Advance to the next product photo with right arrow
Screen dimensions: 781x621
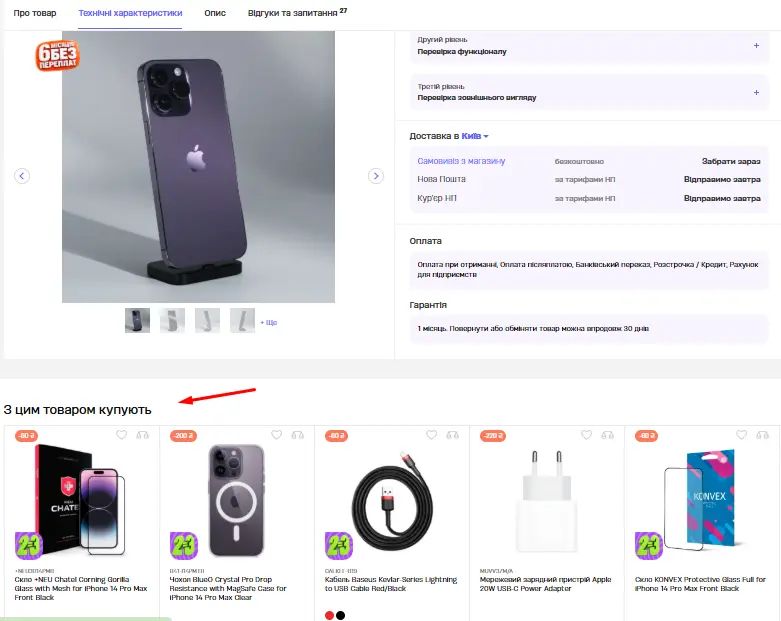(x=376, y=176)
